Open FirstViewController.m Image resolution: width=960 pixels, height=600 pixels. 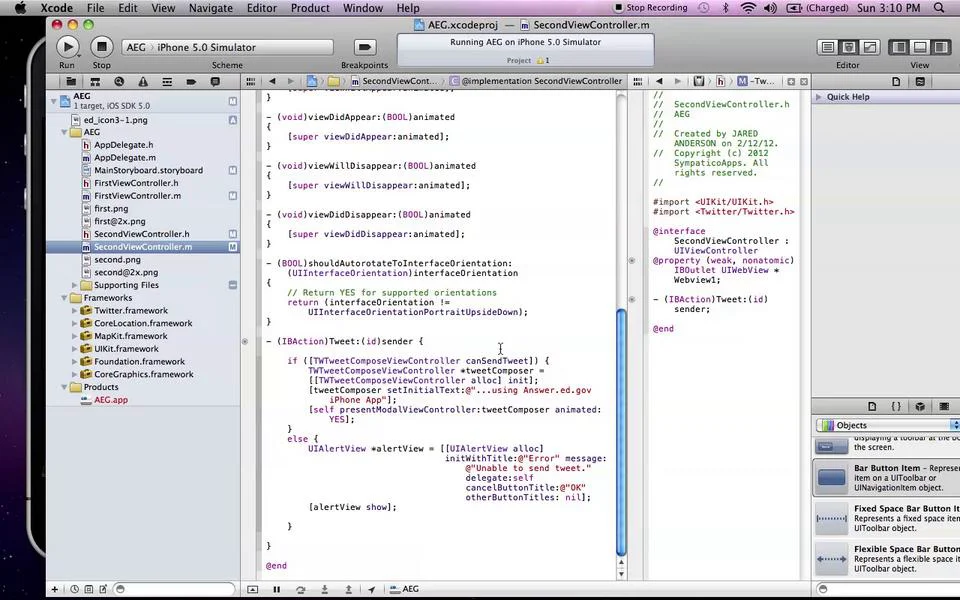[x=137, y=196]
